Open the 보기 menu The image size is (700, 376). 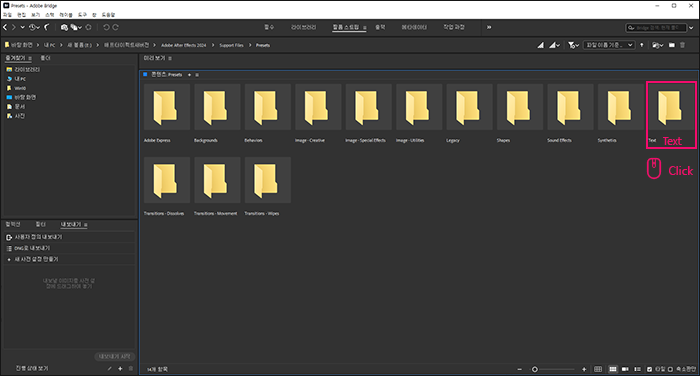click(x=35, y=15)
